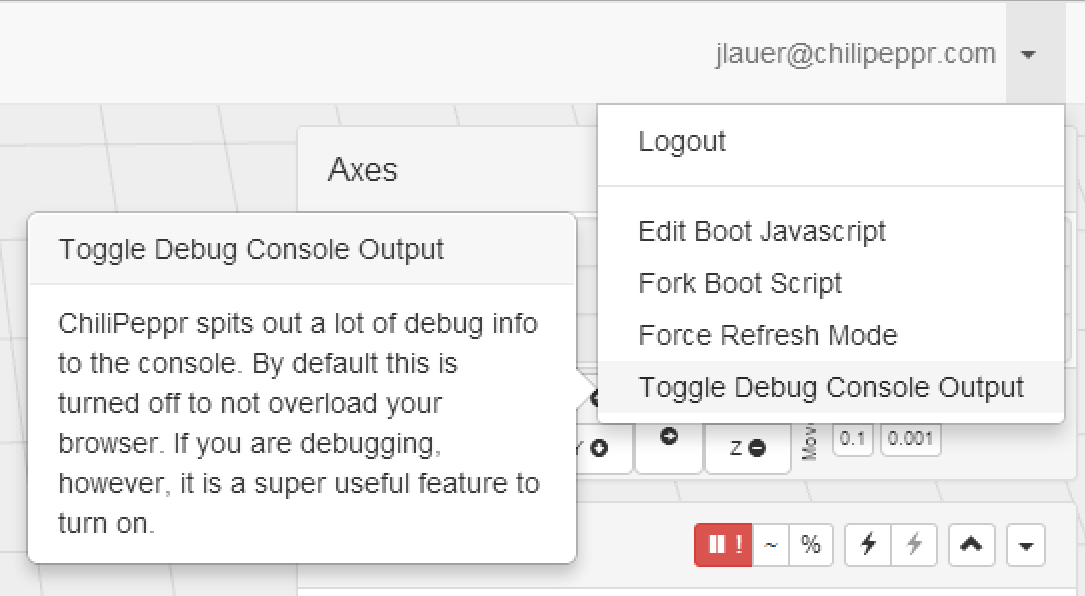Select Logout from the user menu

pos(682,142)
